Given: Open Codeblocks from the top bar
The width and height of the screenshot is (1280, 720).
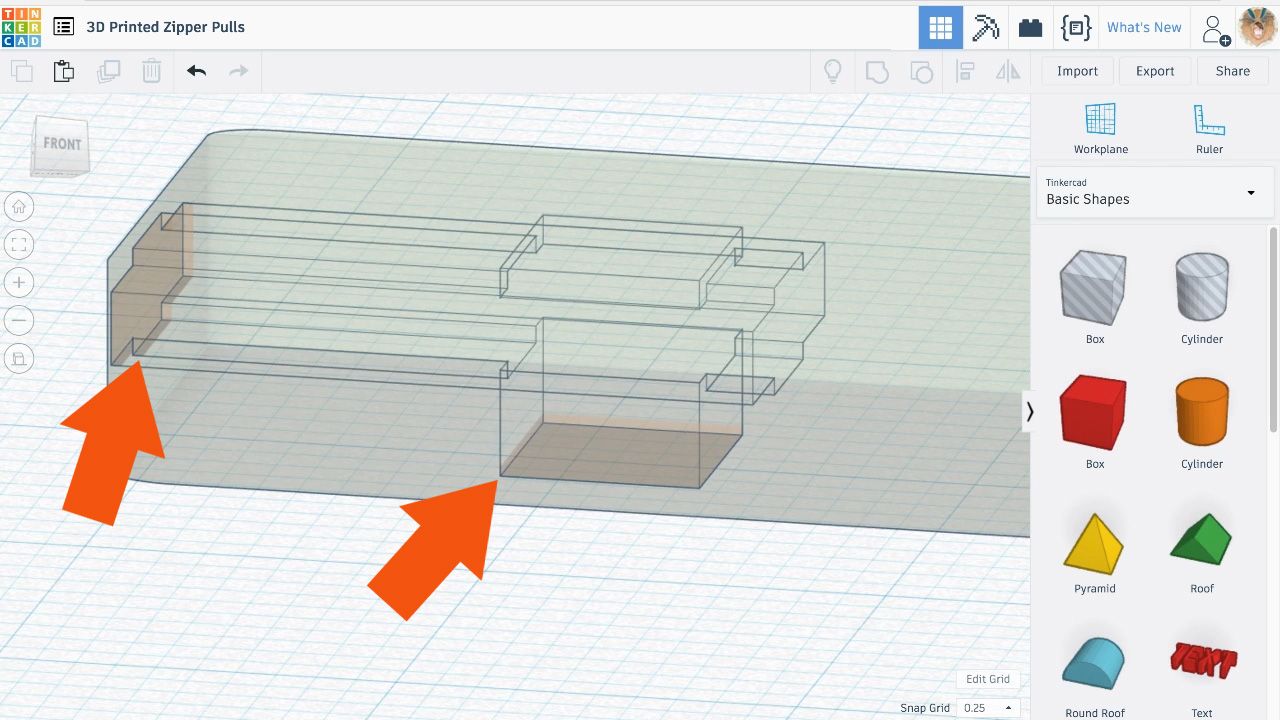Looking at the screenshot, I should [x=1075, y=27].
